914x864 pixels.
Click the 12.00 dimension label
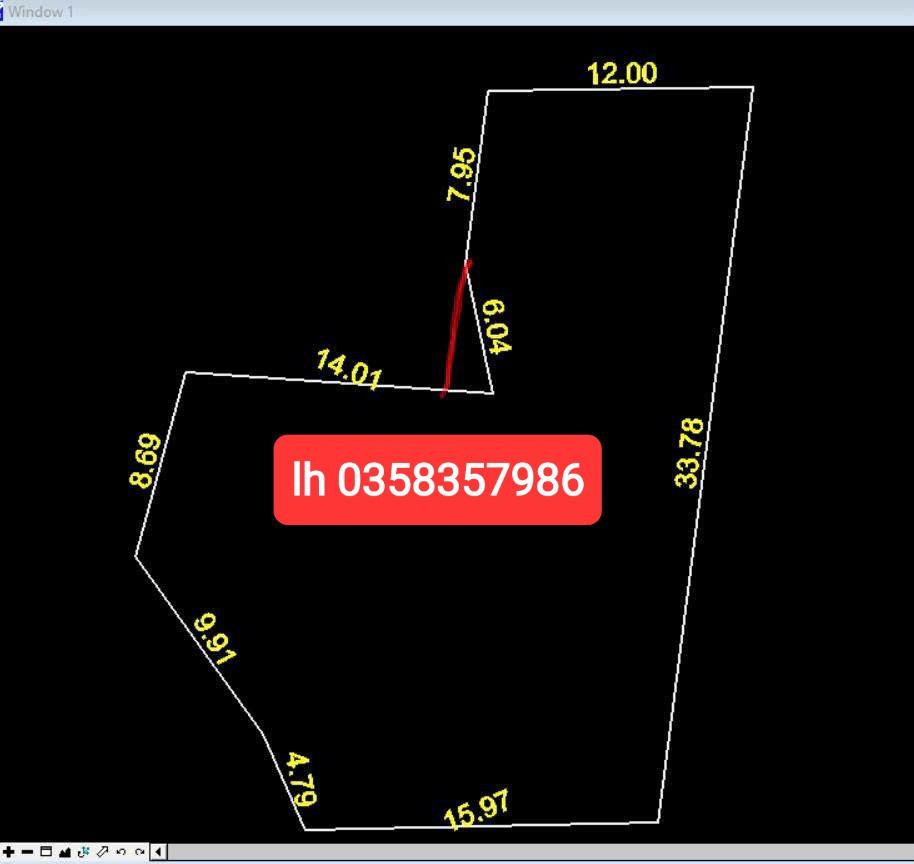(622, 73)
